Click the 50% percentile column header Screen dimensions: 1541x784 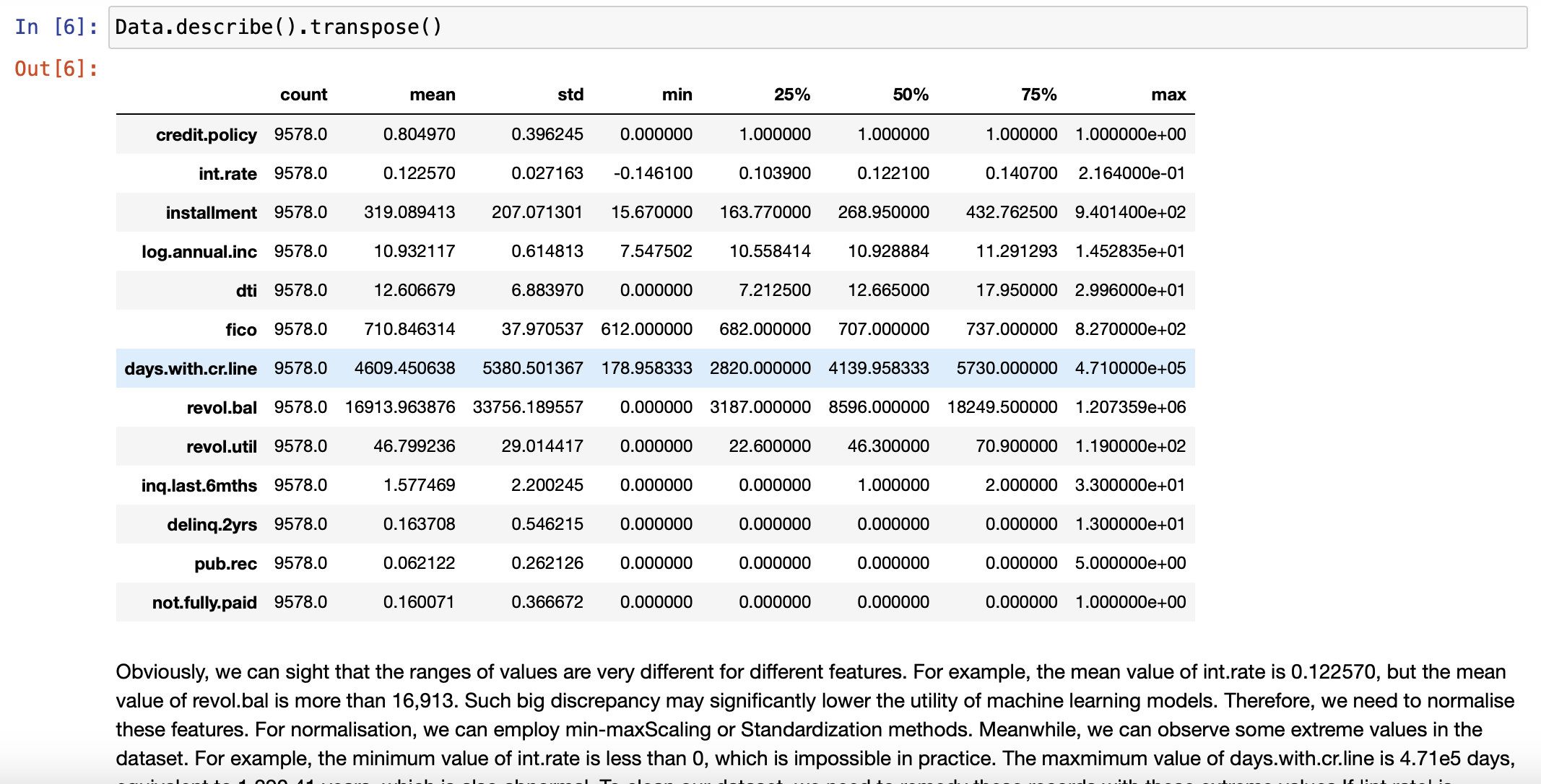click(x=911, y=94)
